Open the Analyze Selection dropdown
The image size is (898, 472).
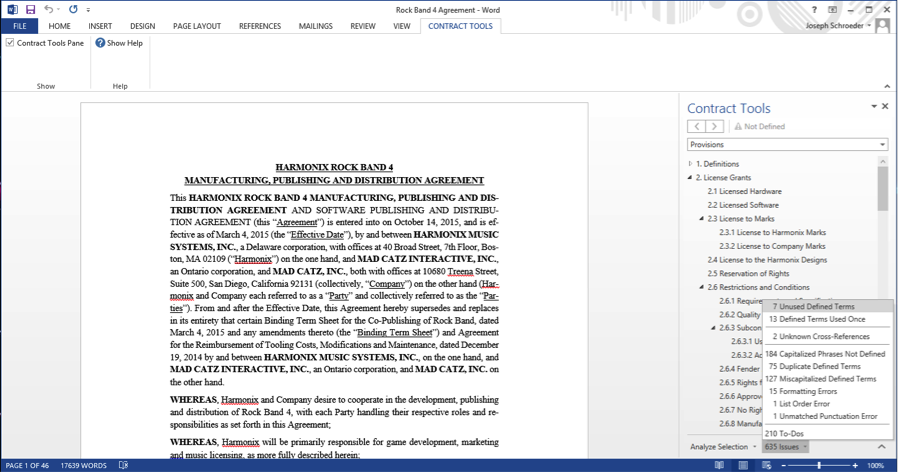723,447
